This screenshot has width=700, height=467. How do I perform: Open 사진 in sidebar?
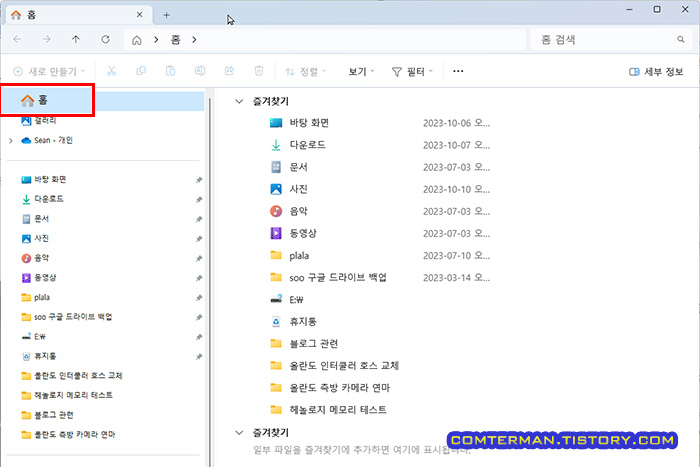(x=35, y=238)
